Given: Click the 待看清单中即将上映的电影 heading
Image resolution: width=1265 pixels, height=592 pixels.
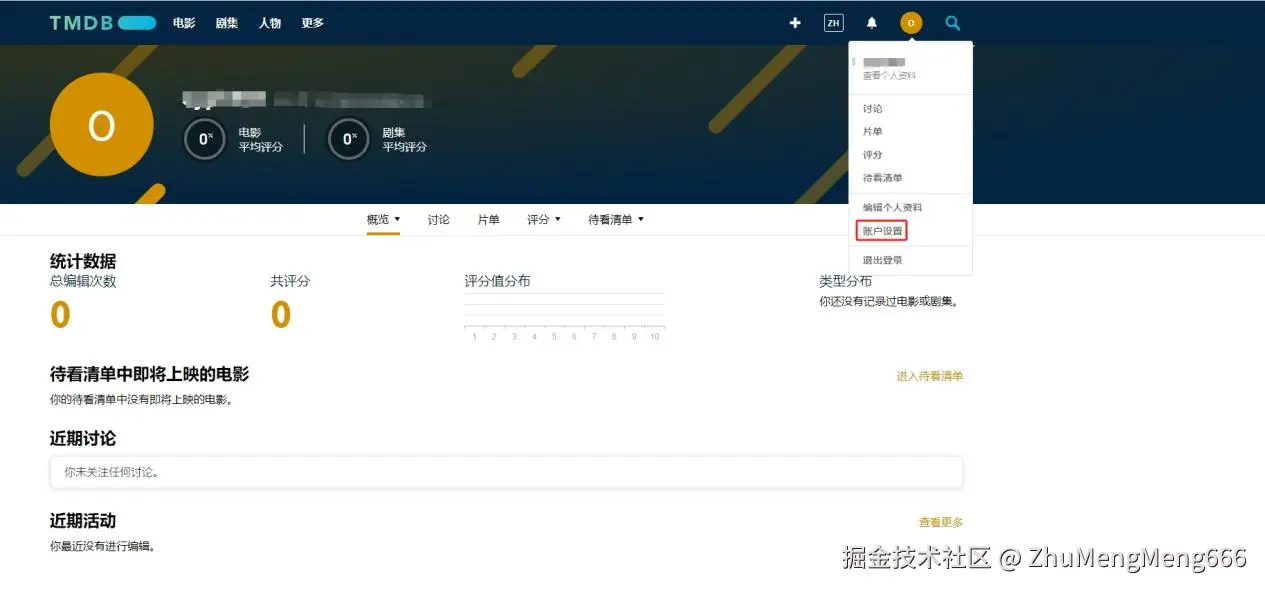Looking at the screenshot, I should pyautogui.click(x=149, y=375).
